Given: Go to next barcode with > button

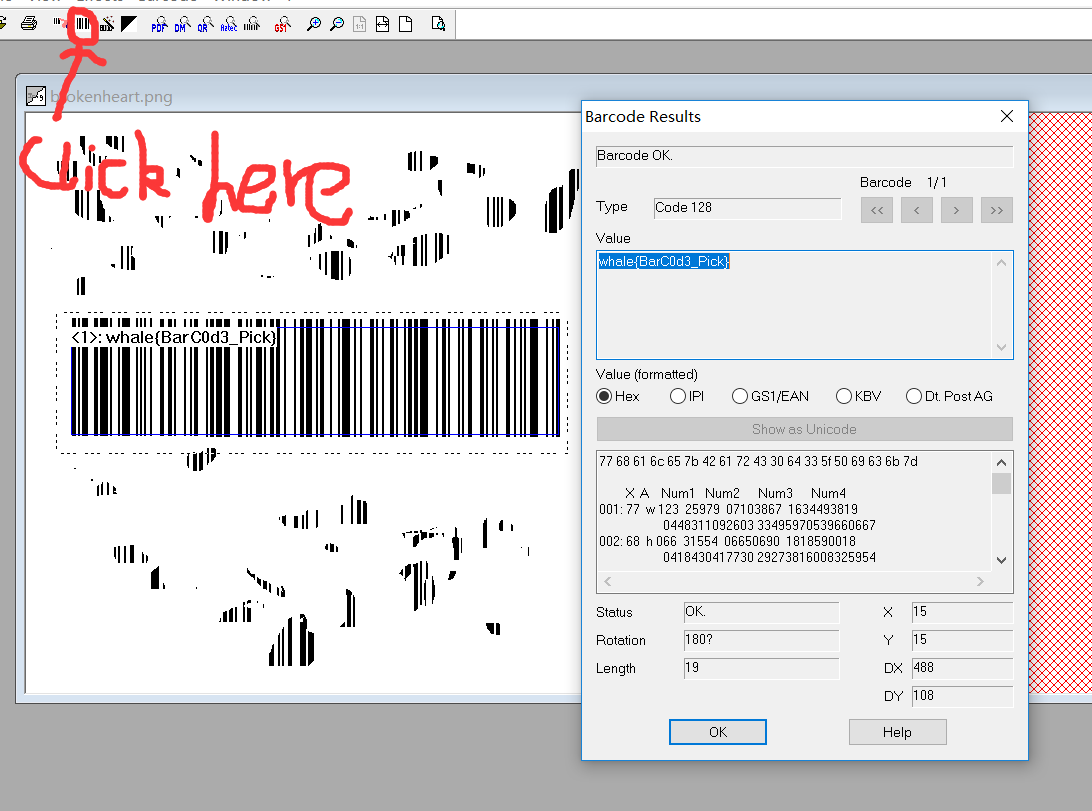Looking at the screenshot, I should click(x=956, y=210).
